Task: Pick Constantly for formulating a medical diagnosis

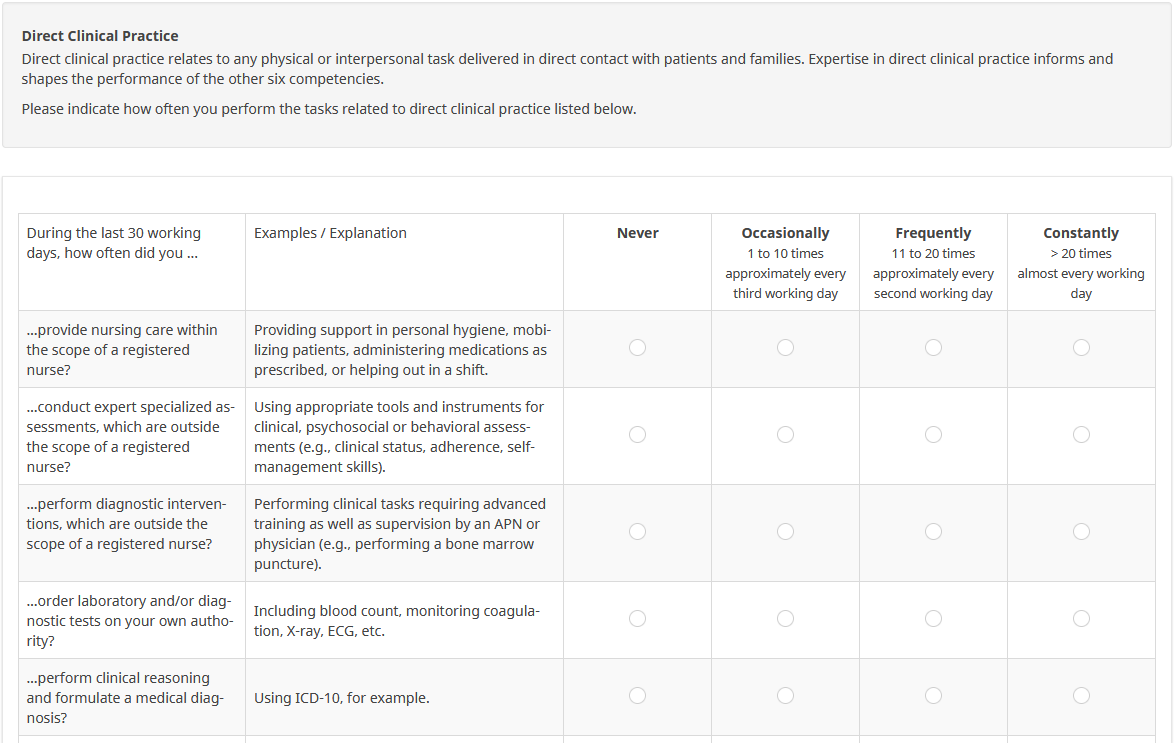Action: pyautogui.click(x=1081, y=696)
